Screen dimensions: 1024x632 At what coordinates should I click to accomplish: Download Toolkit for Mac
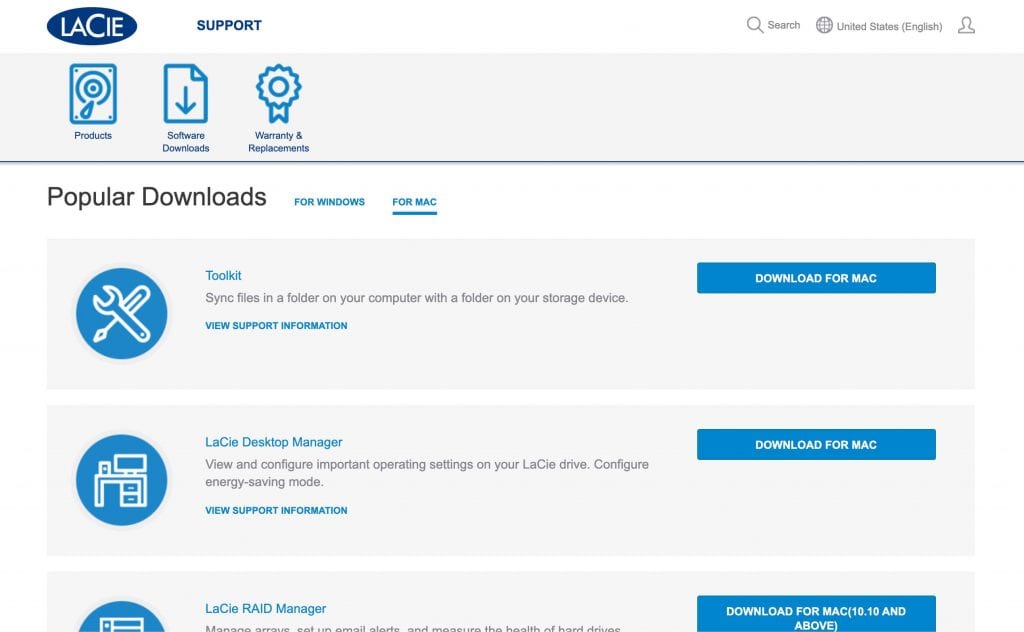[x=816, y=278]
